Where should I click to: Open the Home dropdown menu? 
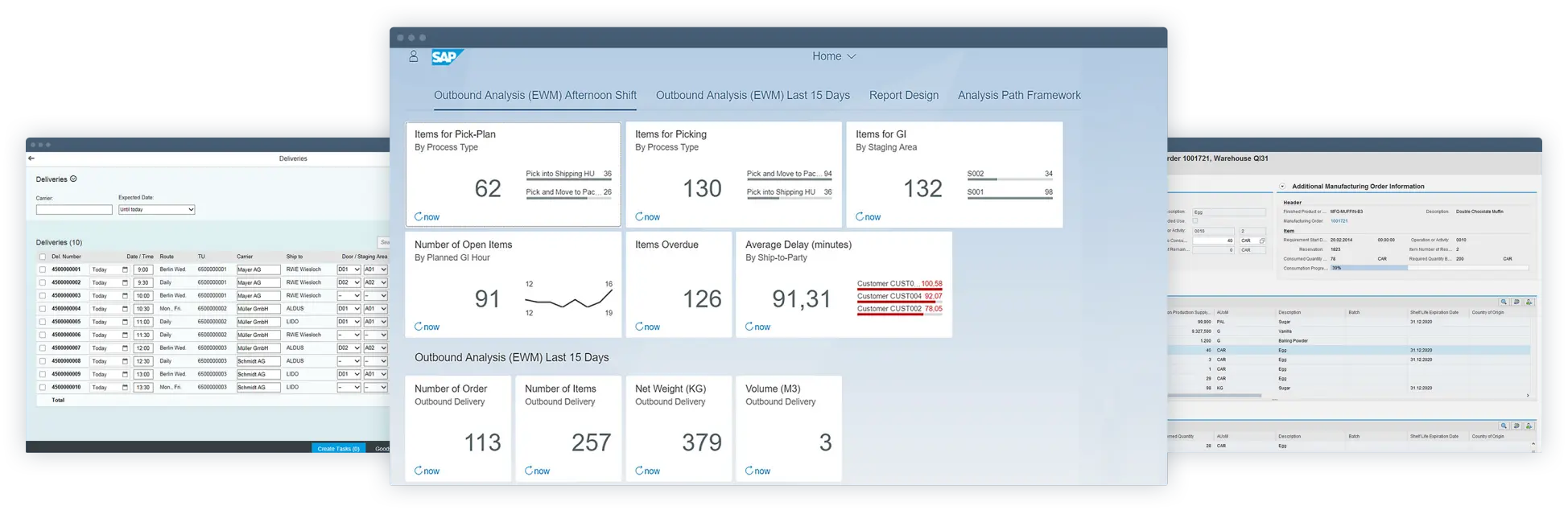point(834,56)
